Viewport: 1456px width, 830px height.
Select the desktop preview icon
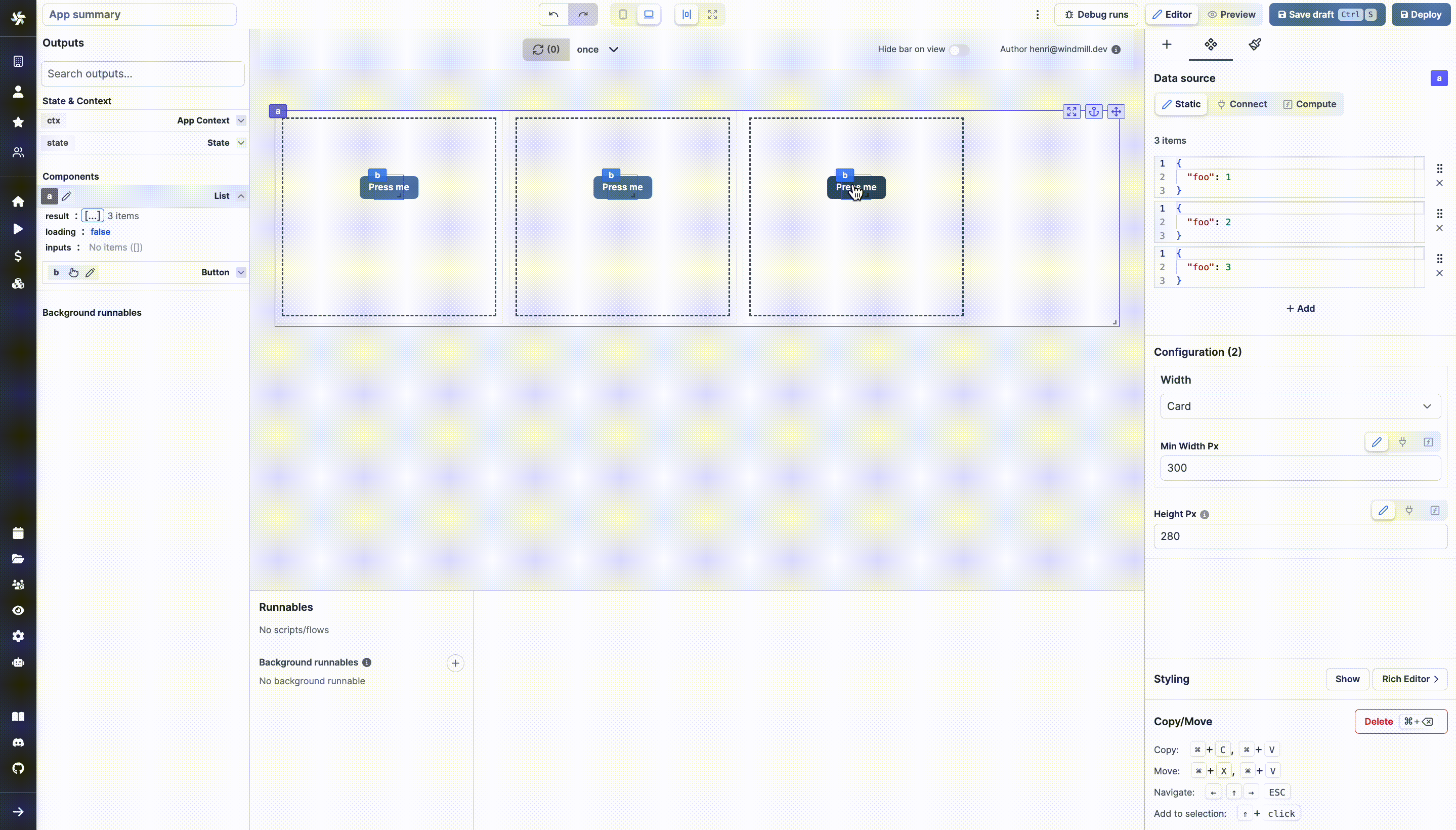(649, 14)
